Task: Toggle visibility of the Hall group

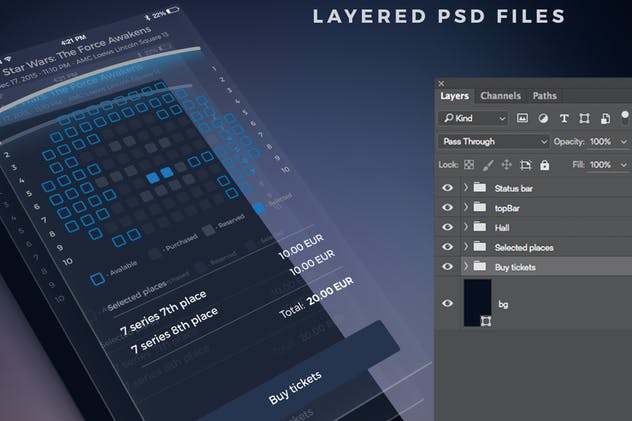Action: click(x=447, y=227)
